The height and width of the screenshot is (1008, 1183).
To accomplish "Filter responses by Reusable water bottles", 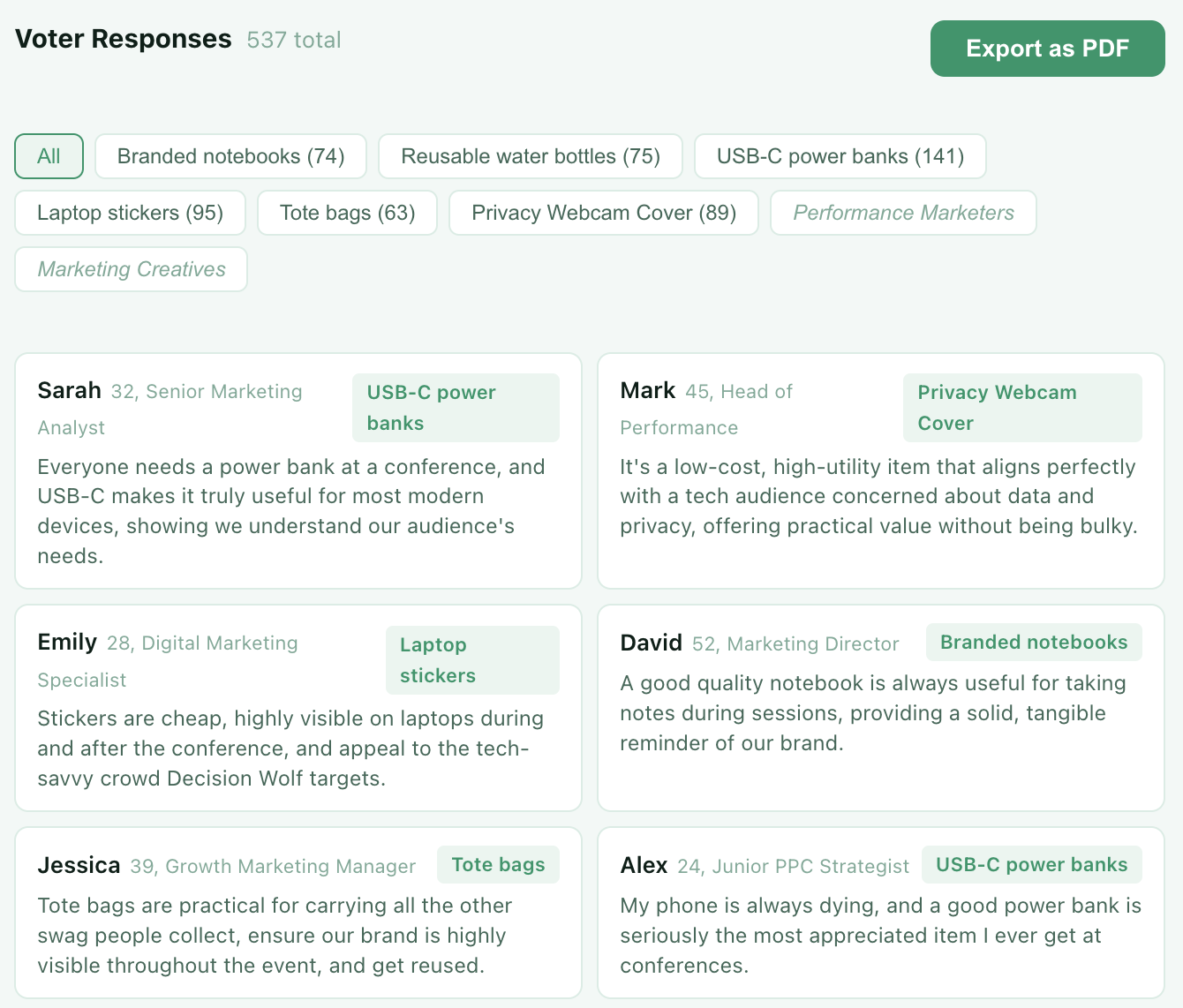I will (530, 156).
